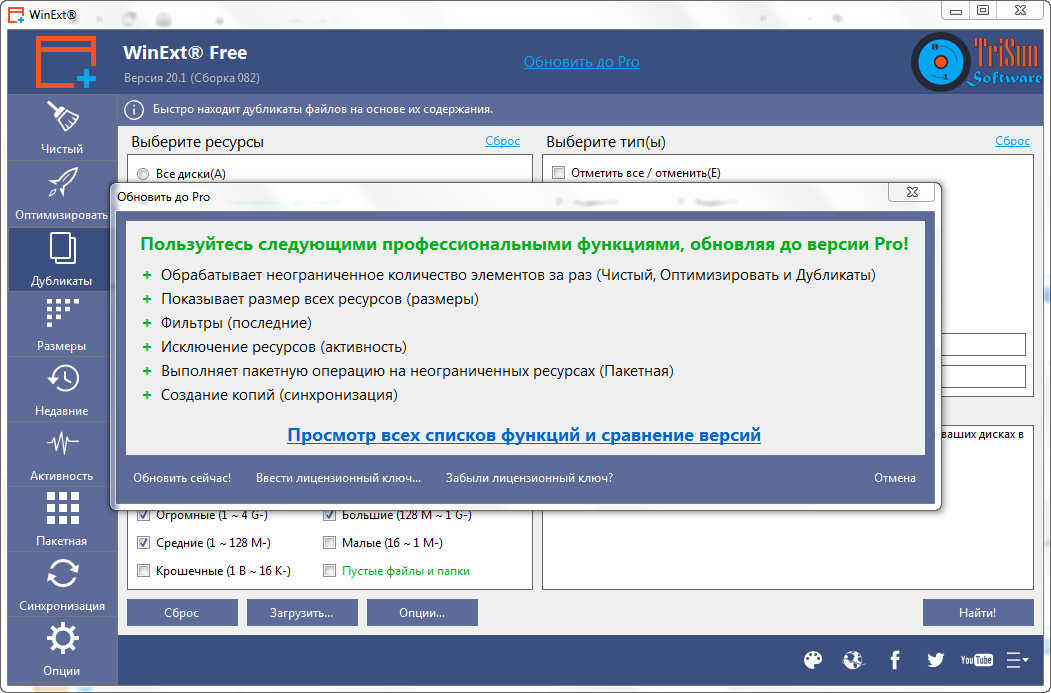This screenshot has height=693, width=1051.
Task: Click the Создание копий (синхронизация) line
Action: (x=280, y=395)
